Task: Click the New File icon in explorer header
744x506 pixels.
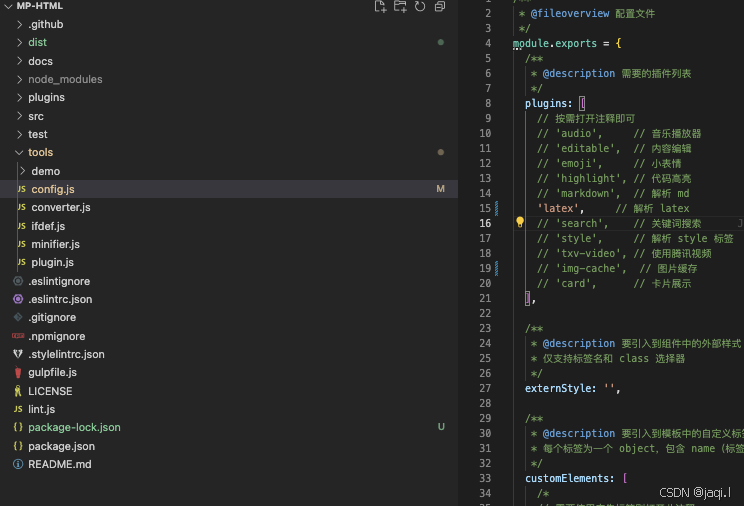Action: [380, 7]
